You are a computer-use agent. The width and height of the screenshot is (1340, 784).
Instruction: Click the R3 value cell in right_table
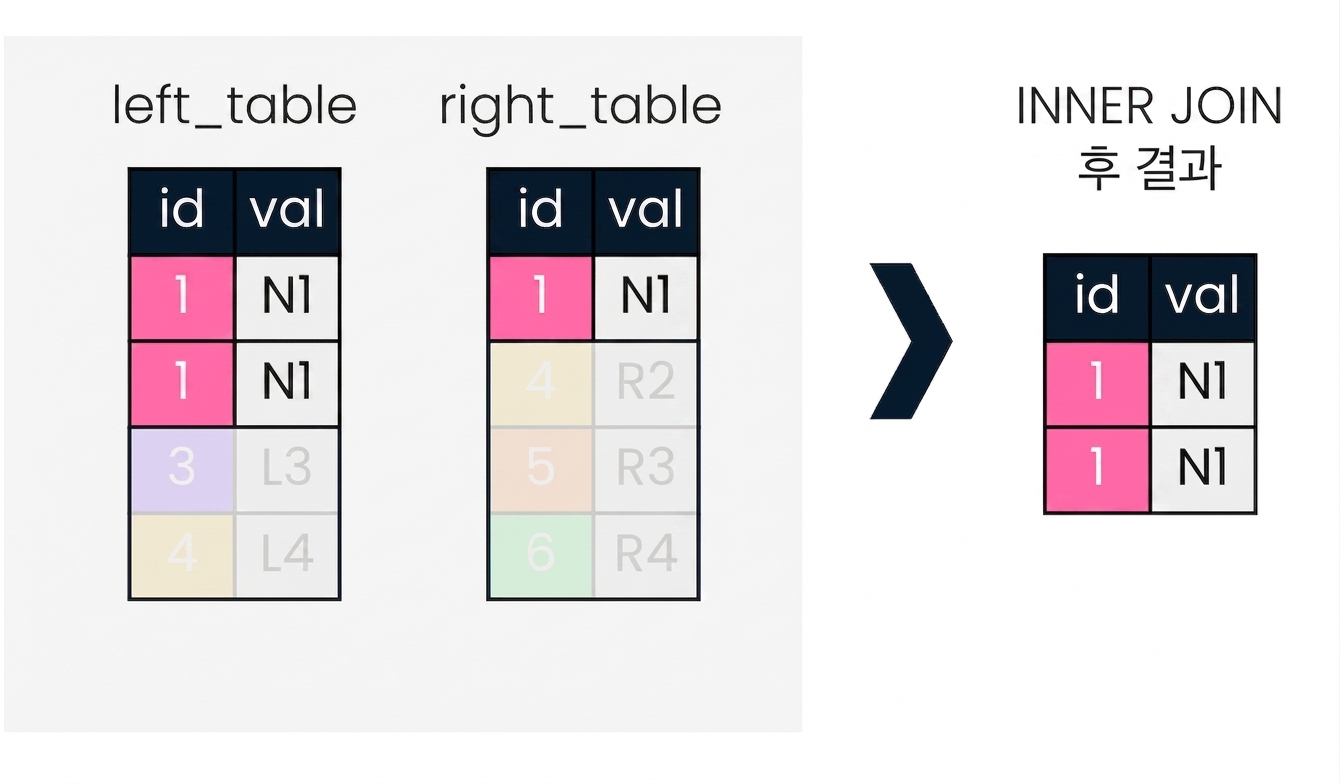(647, 470)
